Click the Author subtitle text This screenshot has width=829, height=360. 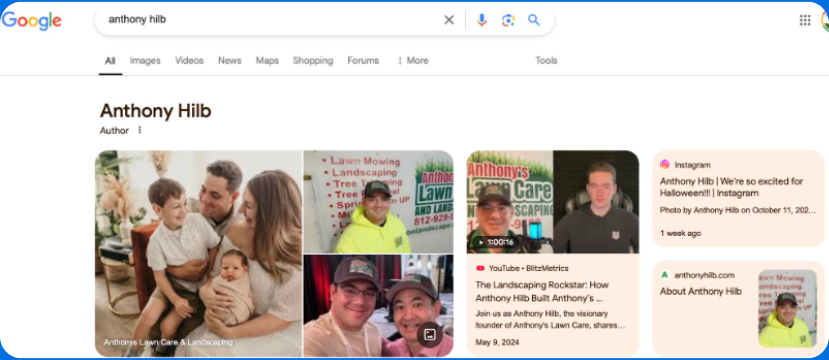(114, 131)
